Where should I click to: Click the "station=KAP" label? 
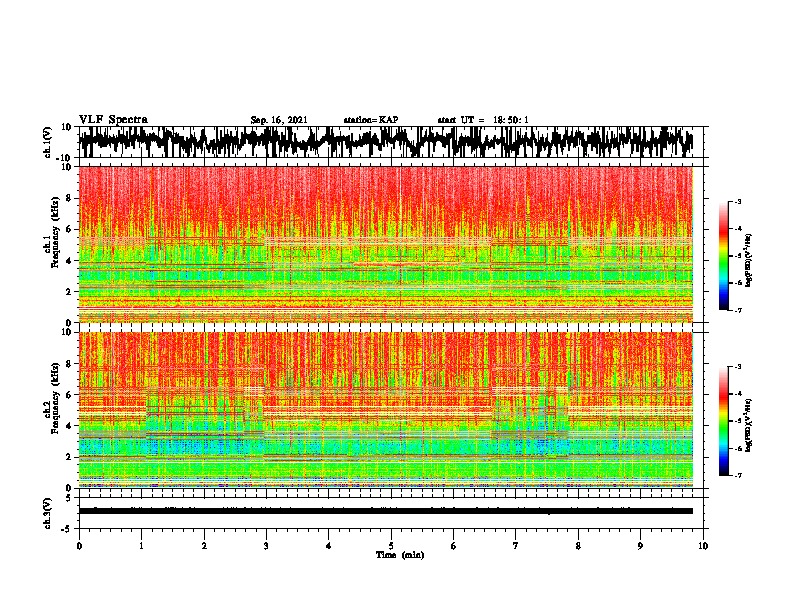tap(371, 120)
